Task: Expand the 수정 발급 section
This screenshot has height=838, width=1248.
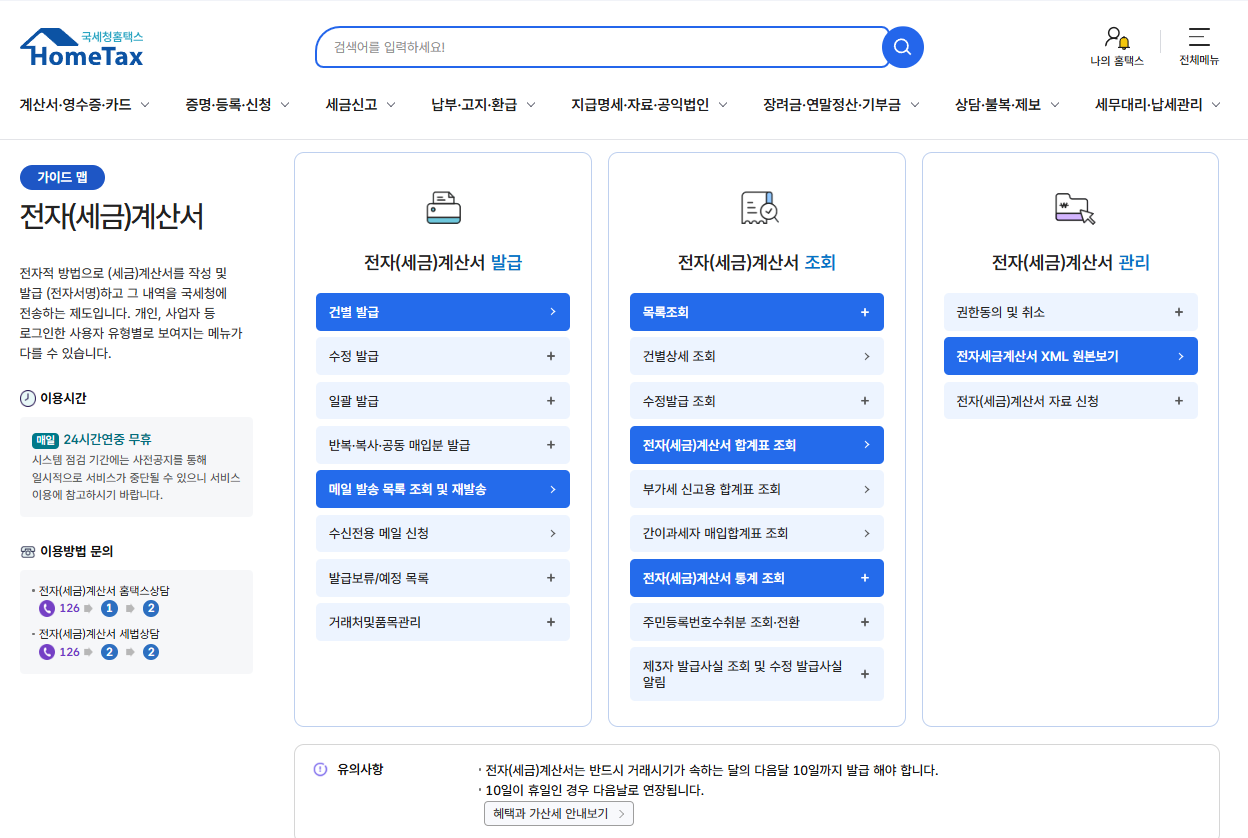Action: point(442,356)
